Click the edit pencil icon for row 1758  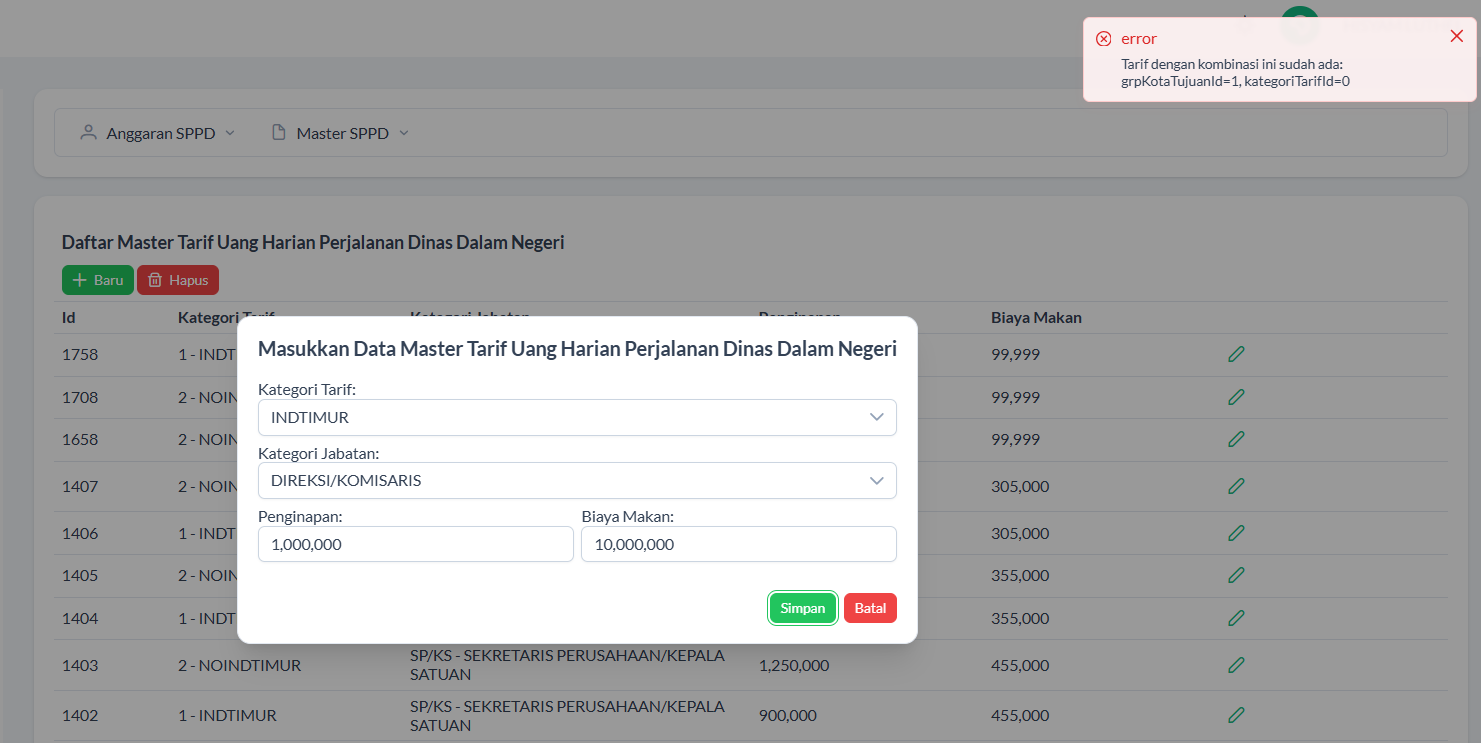coord(1236,354)
